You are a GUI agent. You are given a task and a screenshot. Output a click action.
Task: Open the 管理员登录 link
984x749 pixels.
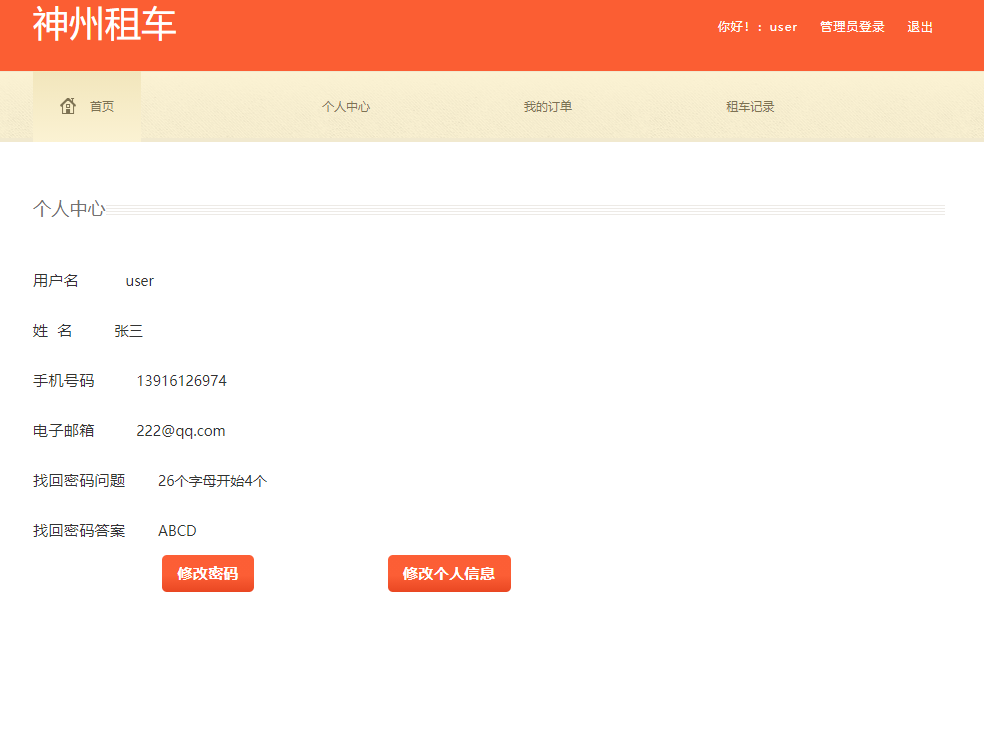[851, 27]
